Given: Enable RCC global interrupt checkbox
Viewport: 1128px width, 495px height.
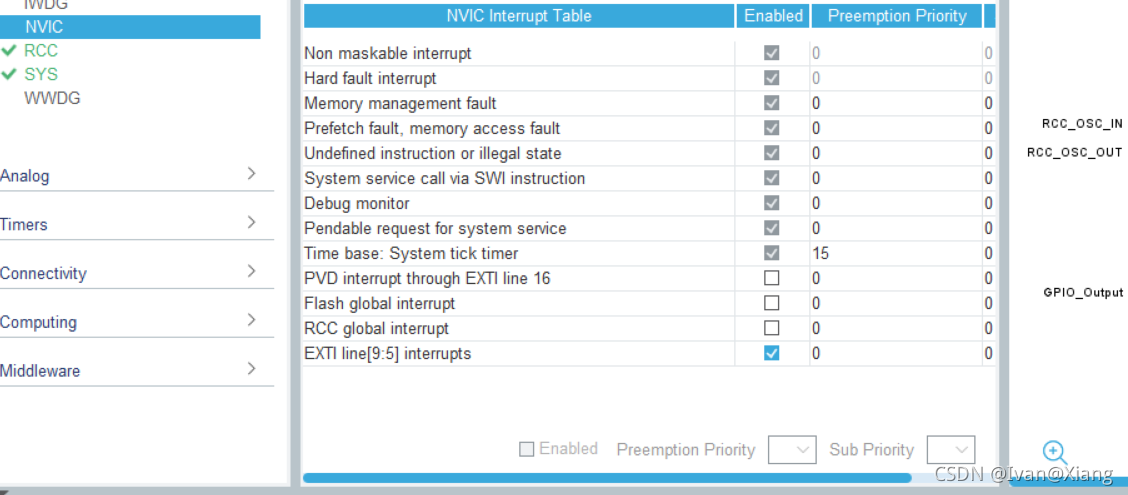Looking at the screenshot, I should tap(771, 328).
